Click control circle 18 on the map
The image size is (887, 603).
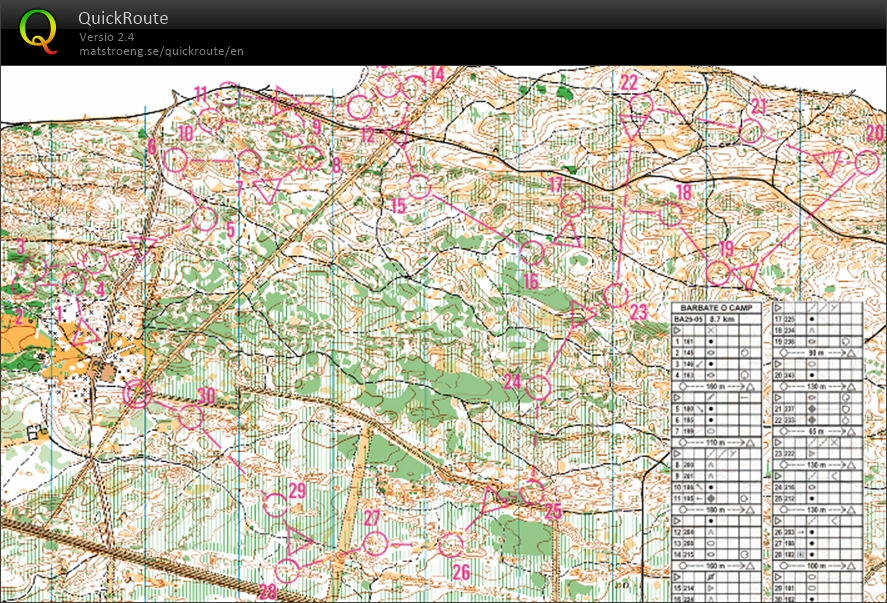point(672,213)
